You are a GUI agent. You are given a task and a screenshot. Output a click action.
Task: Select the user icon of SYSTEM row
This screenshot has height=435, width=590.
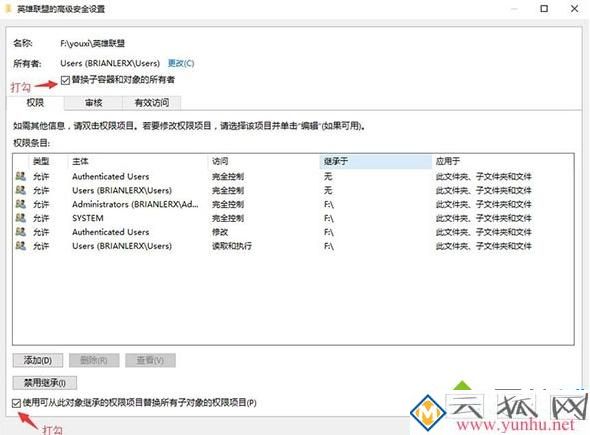pos(21,218)
